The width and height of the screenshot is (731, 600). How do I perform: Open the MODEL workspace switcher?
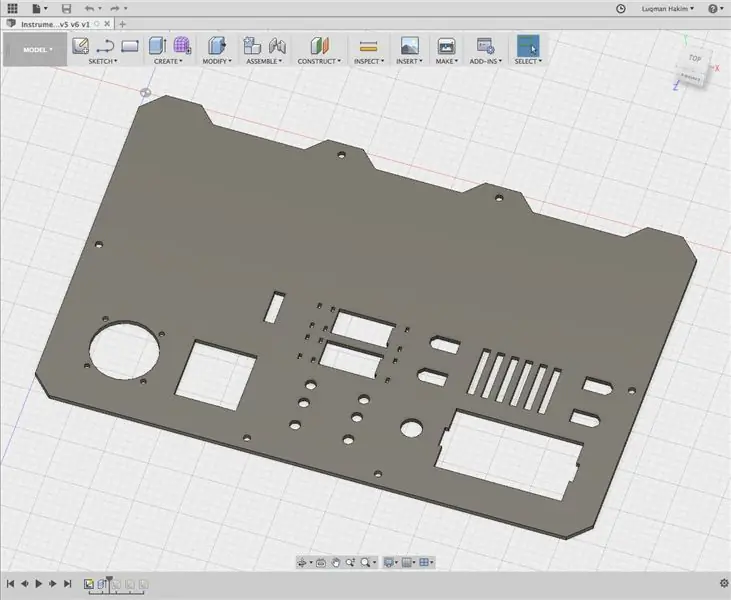[x=35, y=49]
